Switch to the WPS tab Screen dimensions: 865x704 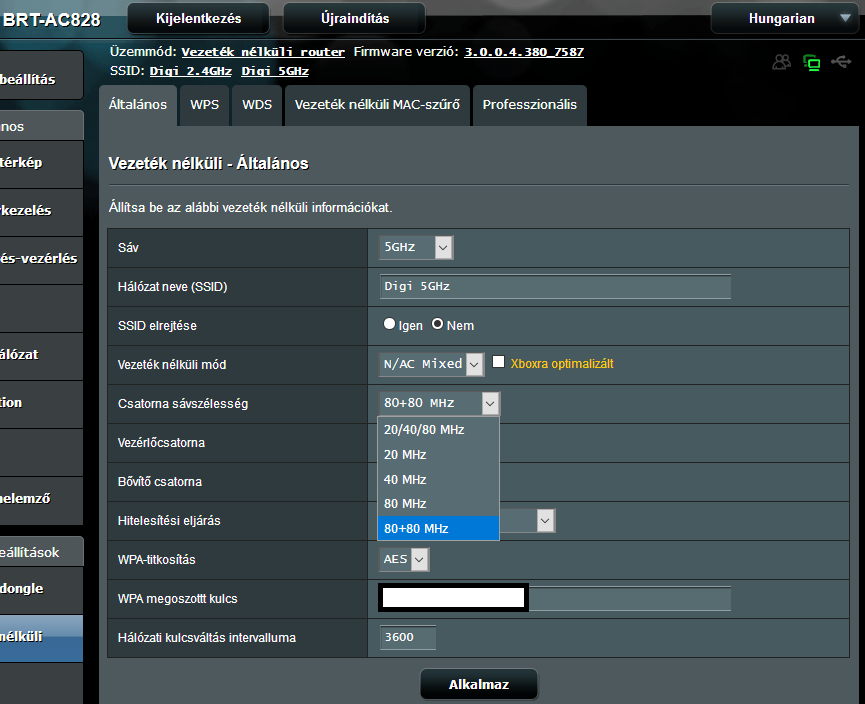coord(205,105)
